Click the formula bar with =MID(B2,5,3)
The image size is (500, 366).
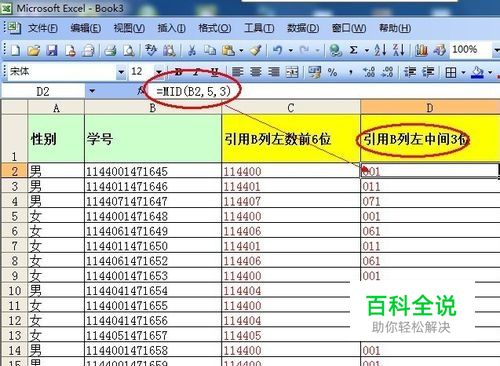pyautogui.click(x=323, y=91)
